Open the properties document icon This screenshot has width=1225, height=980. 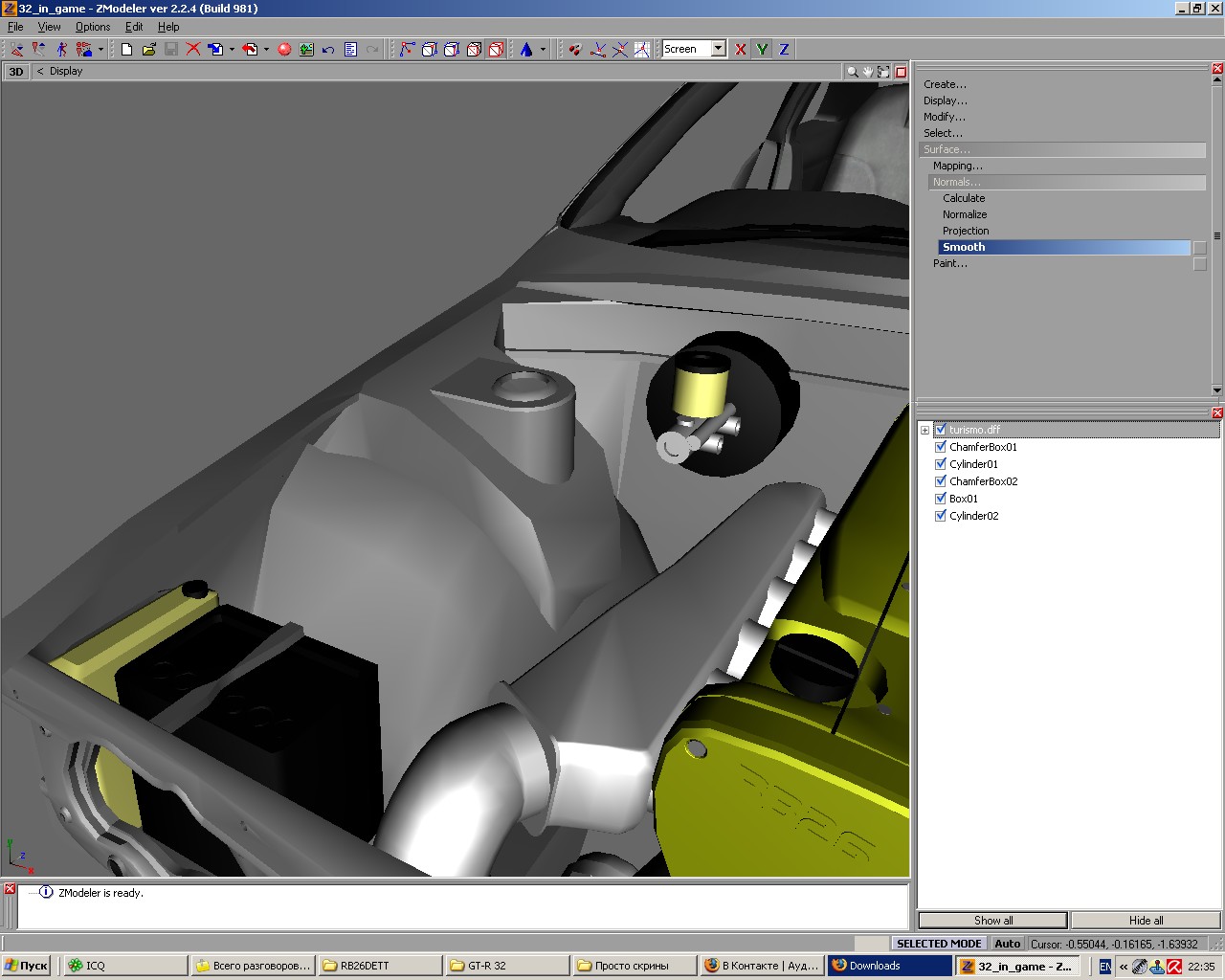point(350,49)
